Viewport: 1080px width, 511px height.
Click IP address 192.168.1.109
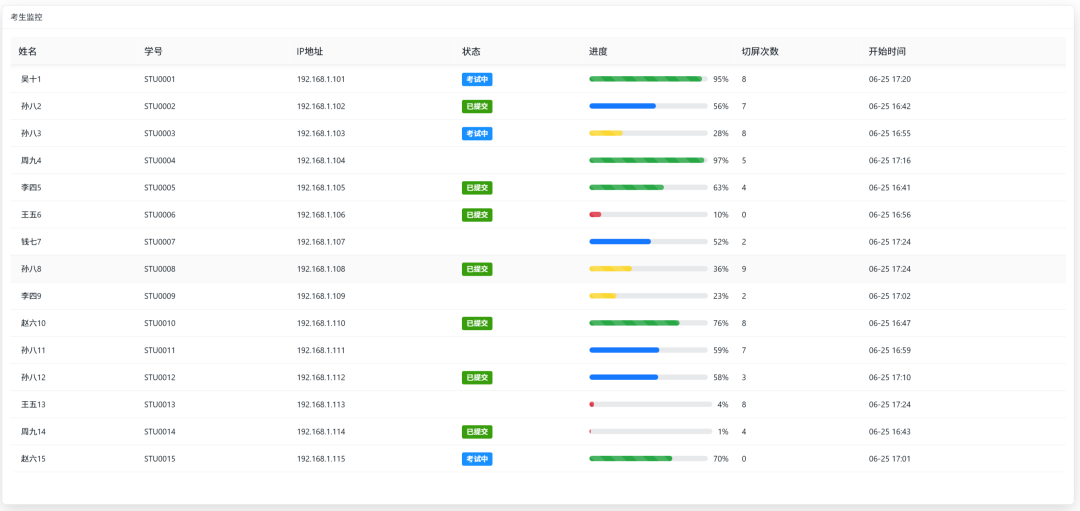(321, 296)
